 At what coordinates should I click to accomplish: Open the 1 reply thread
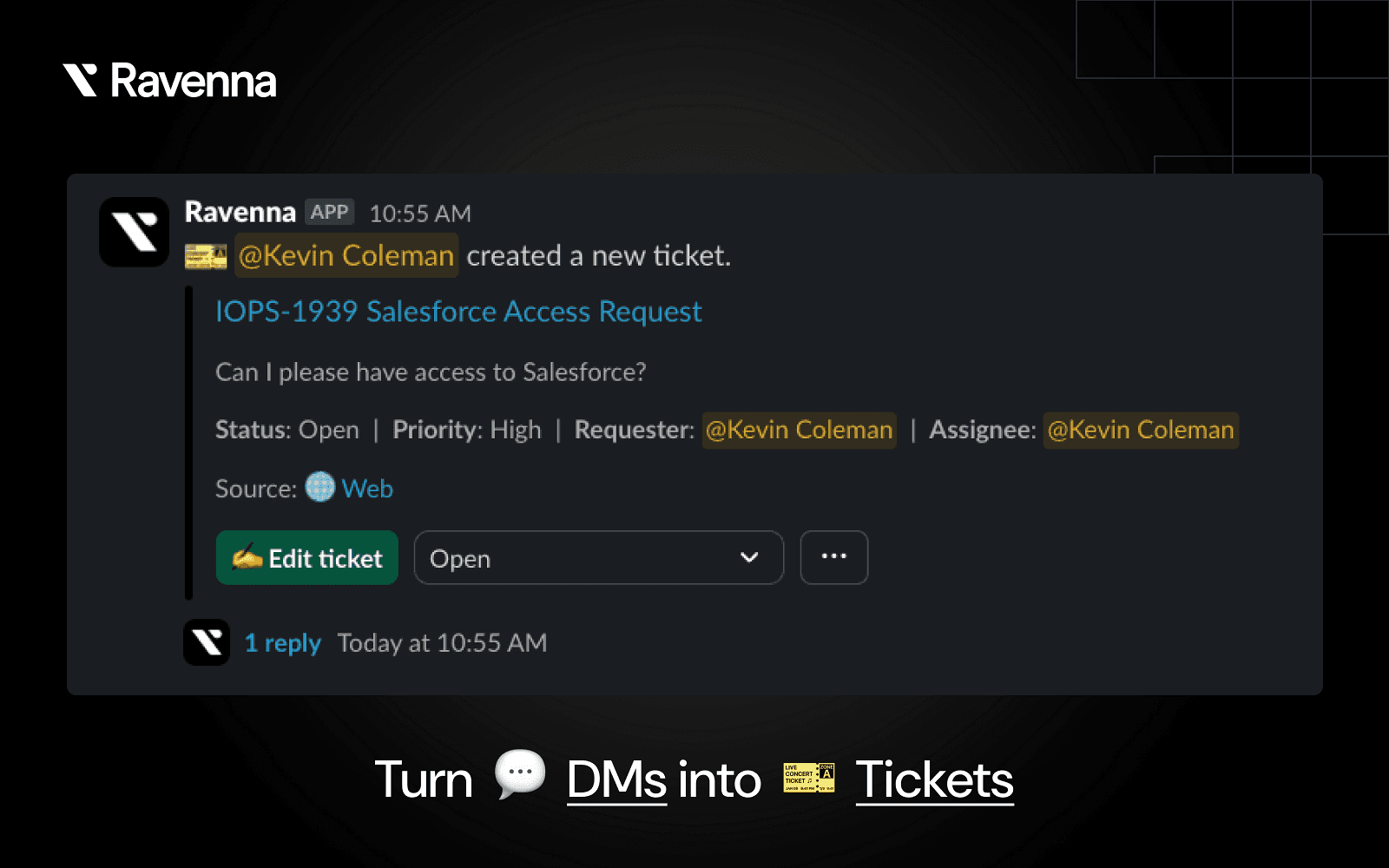(282, 643)
